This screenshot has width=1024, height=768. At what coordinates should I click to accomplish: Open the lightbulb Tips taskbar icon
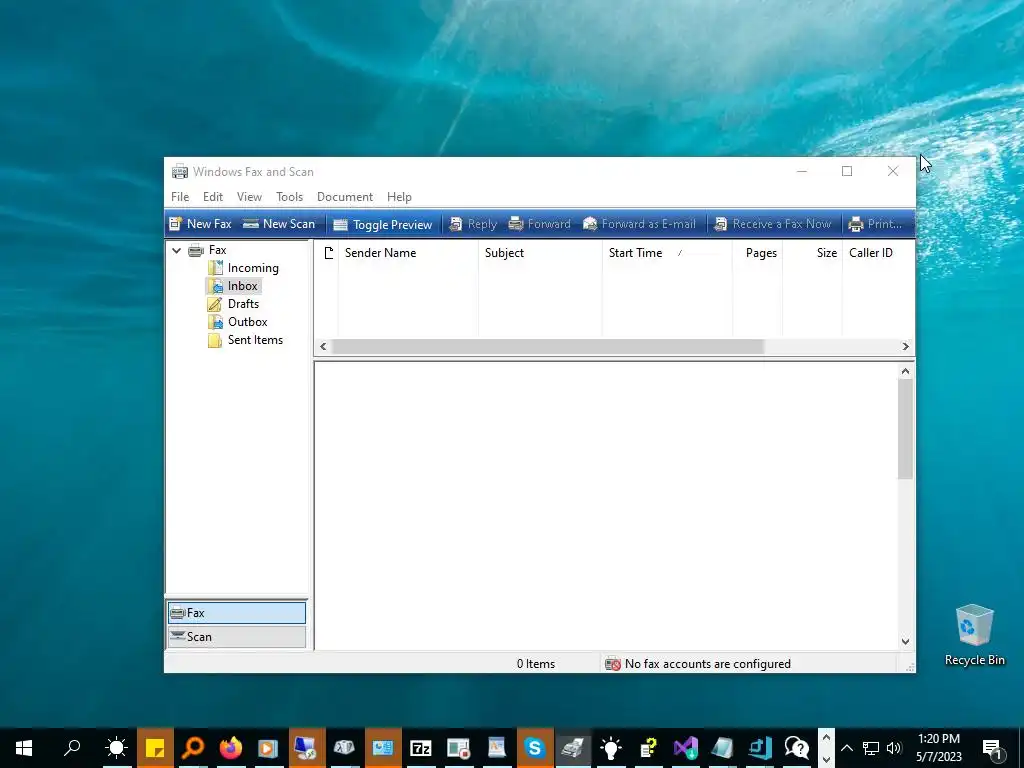pos(611,748)
